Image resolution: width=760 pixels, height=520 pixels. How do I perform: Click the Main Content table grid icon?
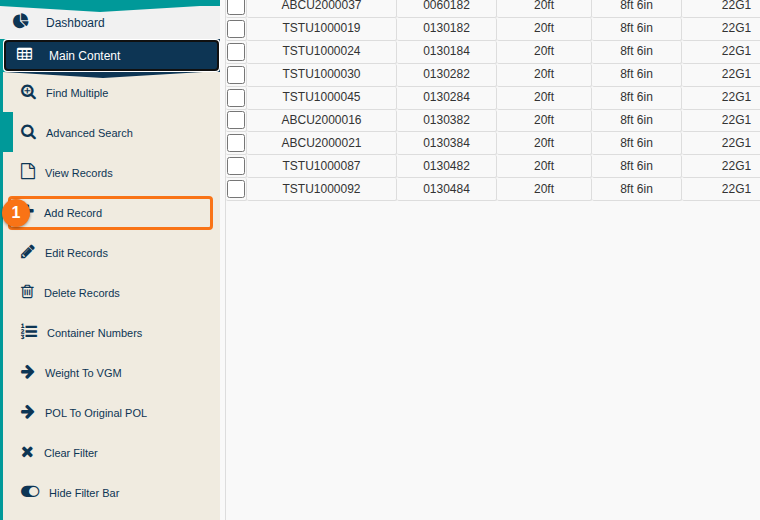(25, 54)
